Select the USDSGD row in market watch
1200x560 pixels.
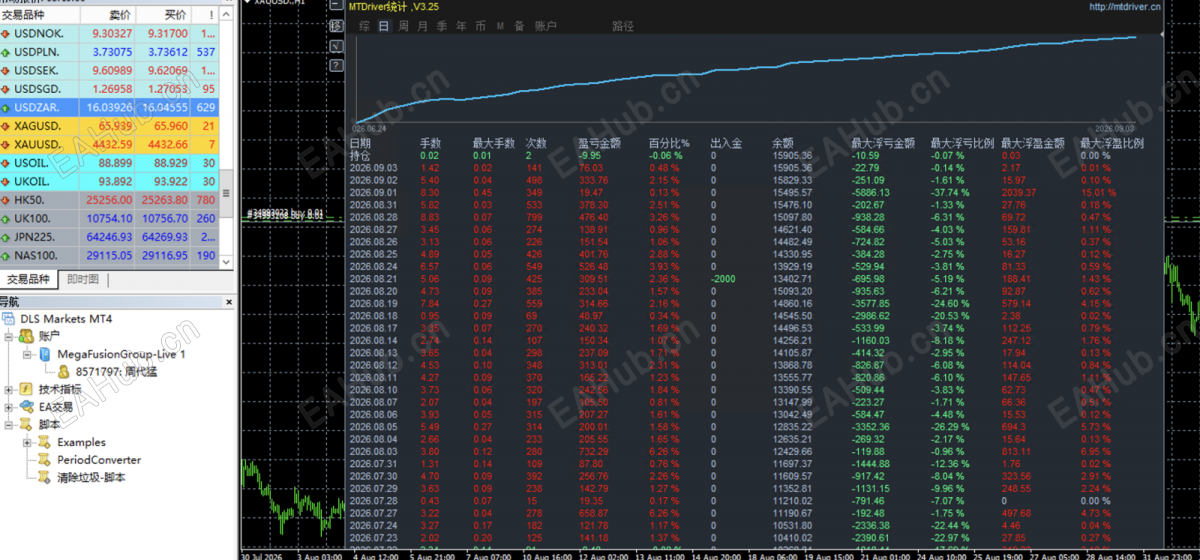point(110,89)
